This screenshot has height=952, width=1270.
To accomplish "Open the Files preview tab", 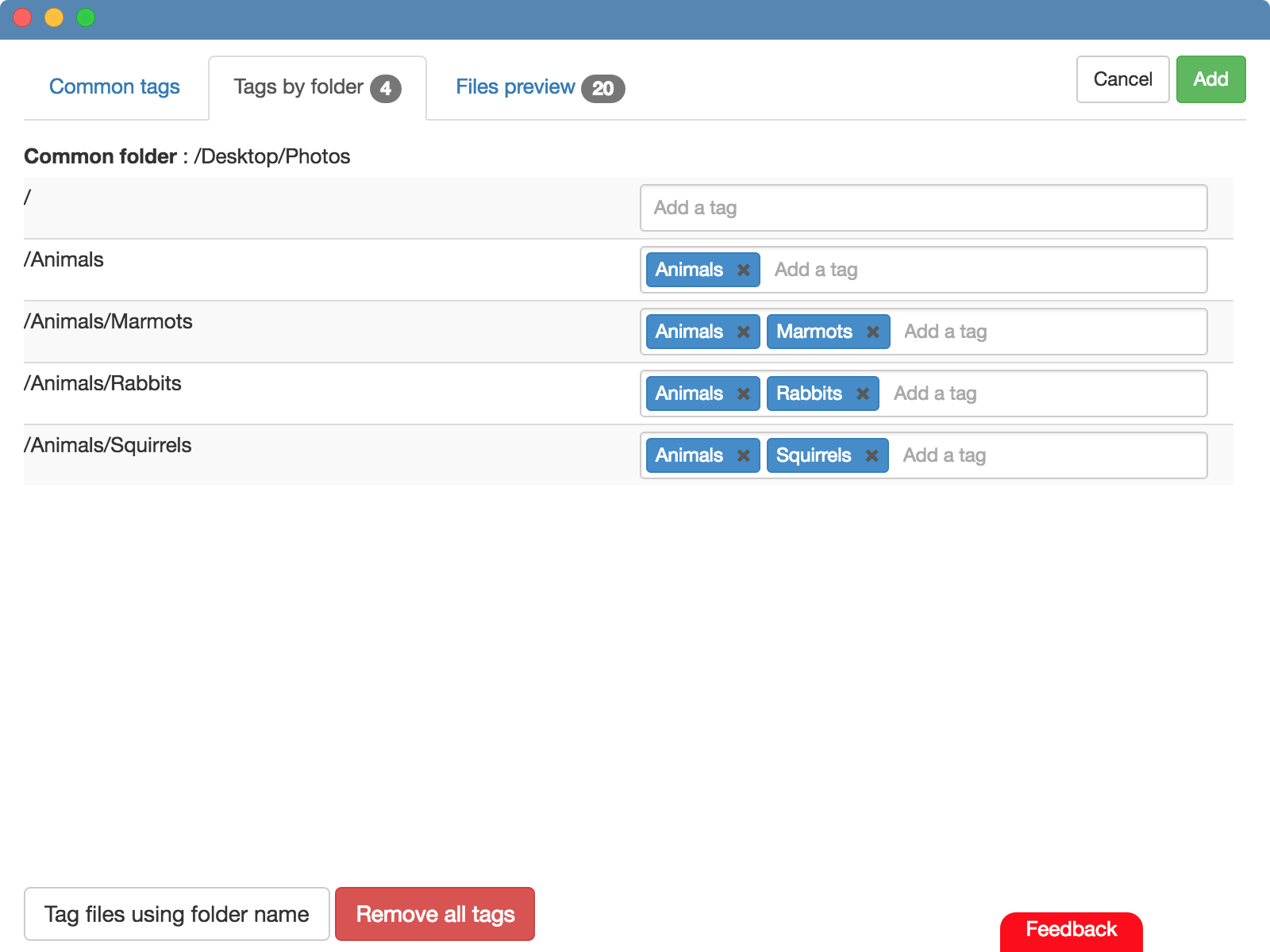I will [x=514, y=86].
